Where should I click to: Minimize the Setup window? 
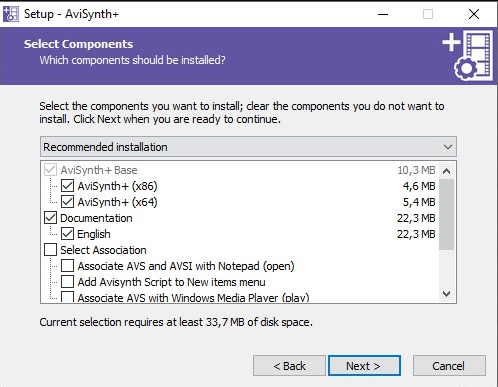(x=383, y=14)
